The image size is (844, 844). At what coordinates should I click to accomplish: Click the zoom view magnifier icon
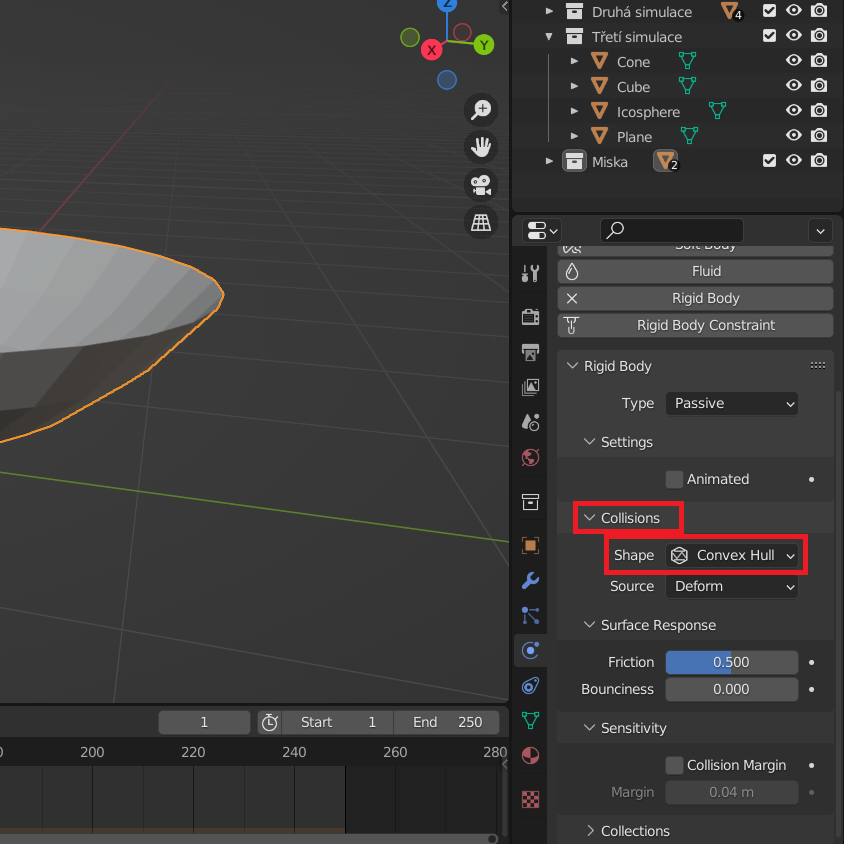(482, 110)
